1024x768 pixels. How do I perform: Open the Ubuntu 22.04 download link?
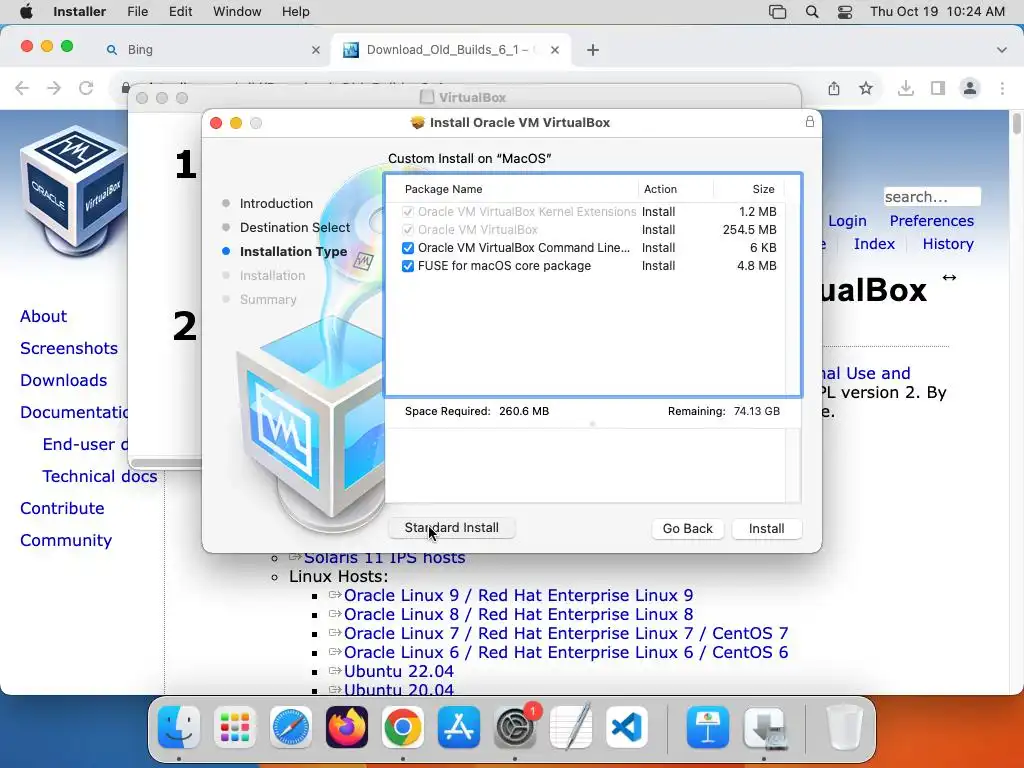point(398,671)
